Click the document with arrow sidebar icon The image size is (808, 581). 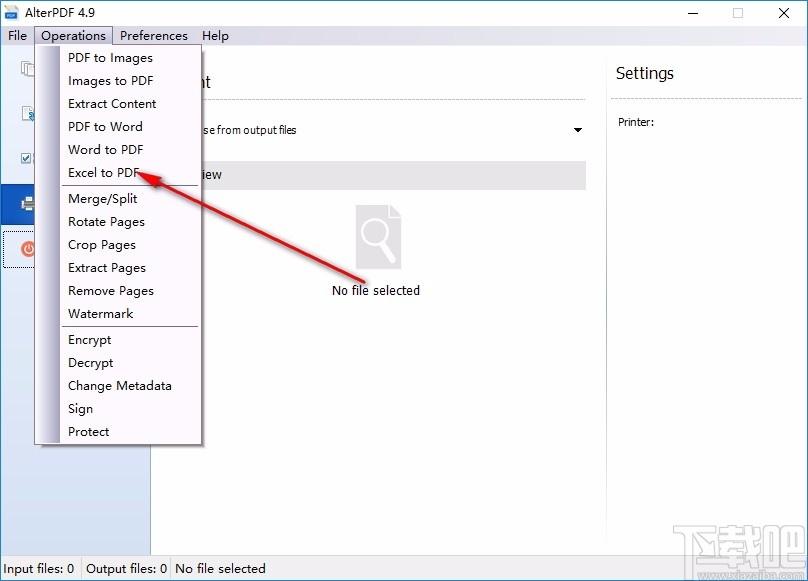click(x=28, y=113)
